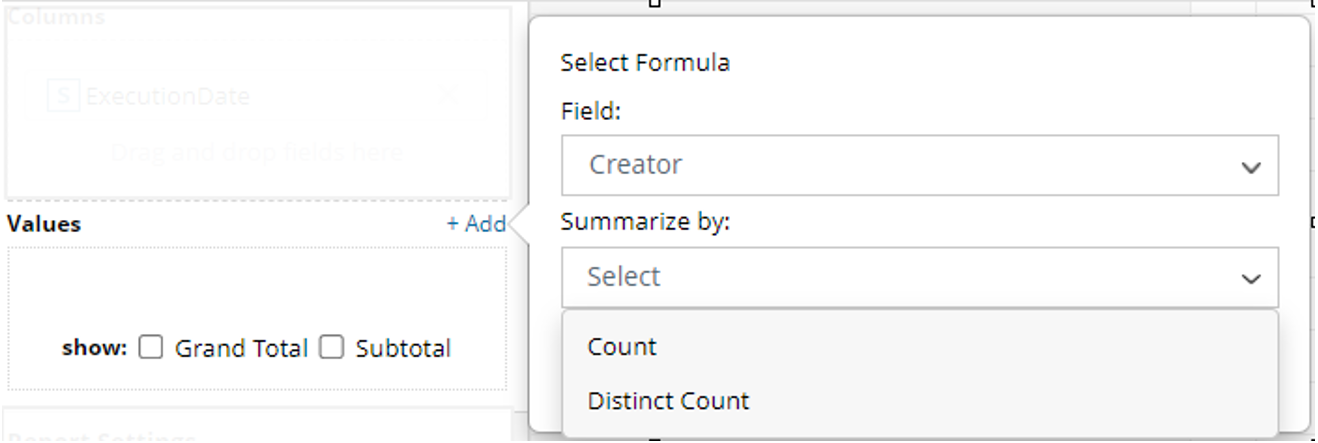Click the Report Settings panel header
Screen dimensions: 1318x443
click(102, 437)
